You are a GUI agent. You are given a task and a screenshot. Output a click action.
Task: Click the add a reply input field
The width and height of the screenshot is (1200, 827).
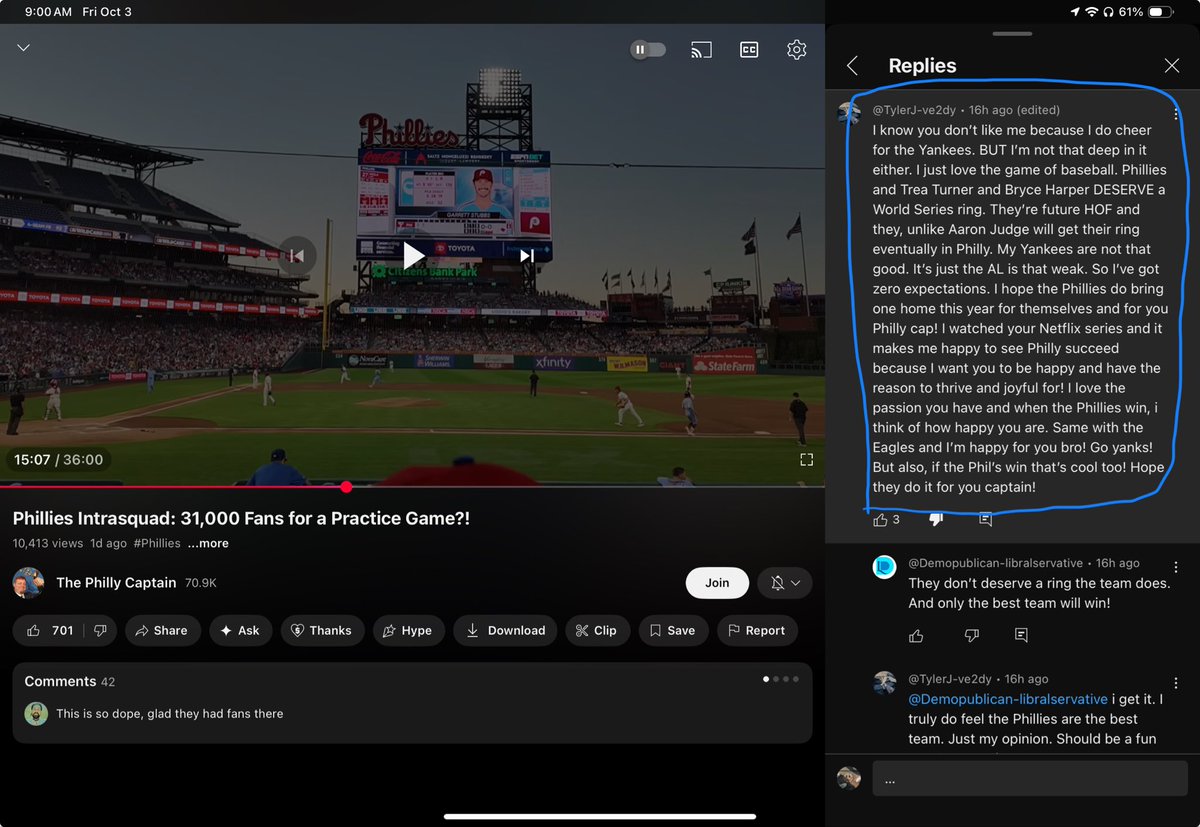coord(1030,779)
